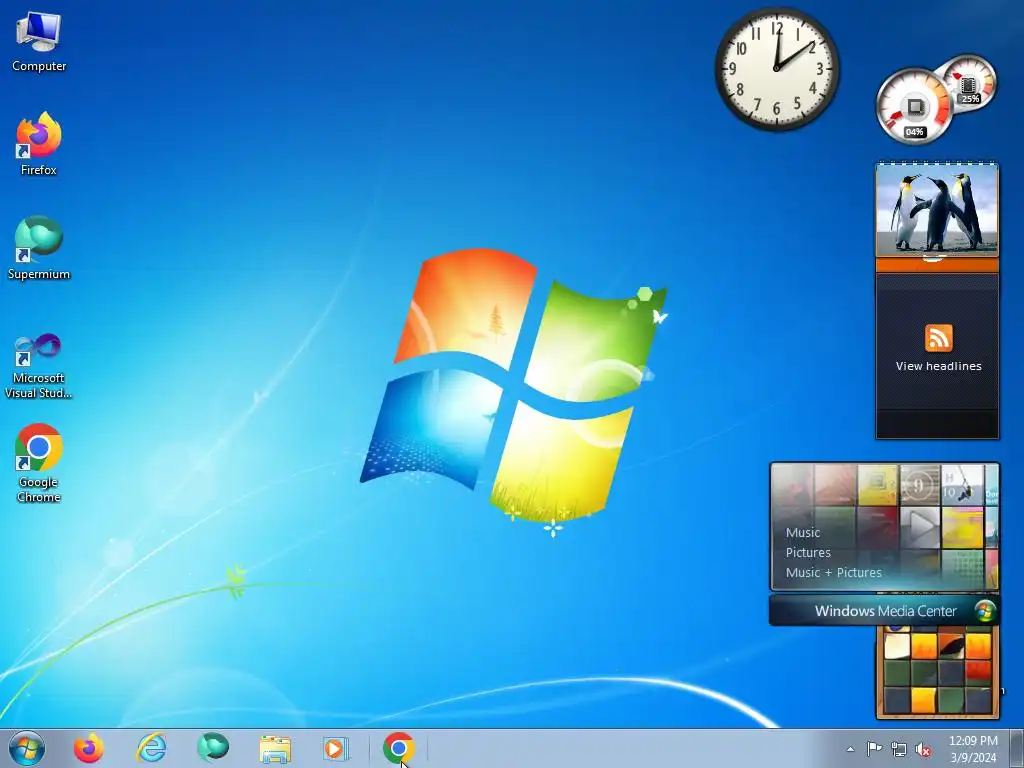1024x768 pixels.
Task: Click the play arrow tile in Media Center
Action: point(920,526)
